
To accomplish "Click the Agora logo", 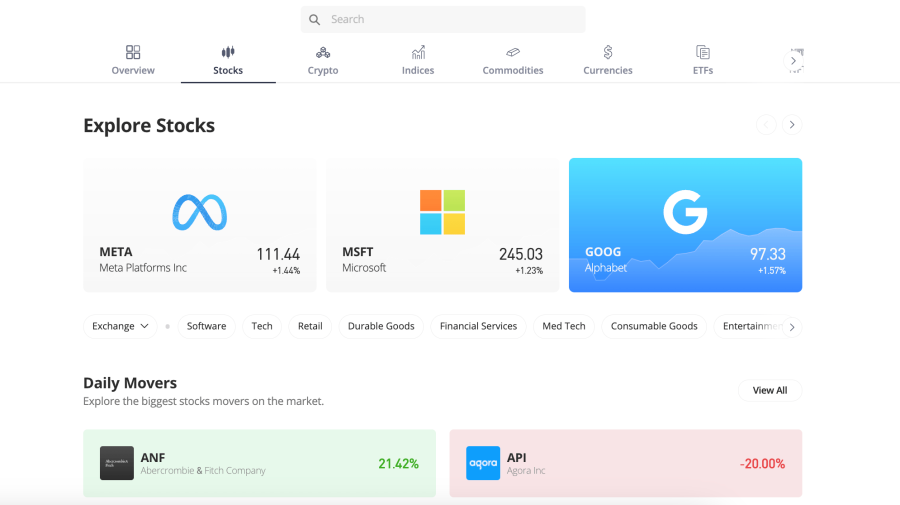I will tap(483, 463).
